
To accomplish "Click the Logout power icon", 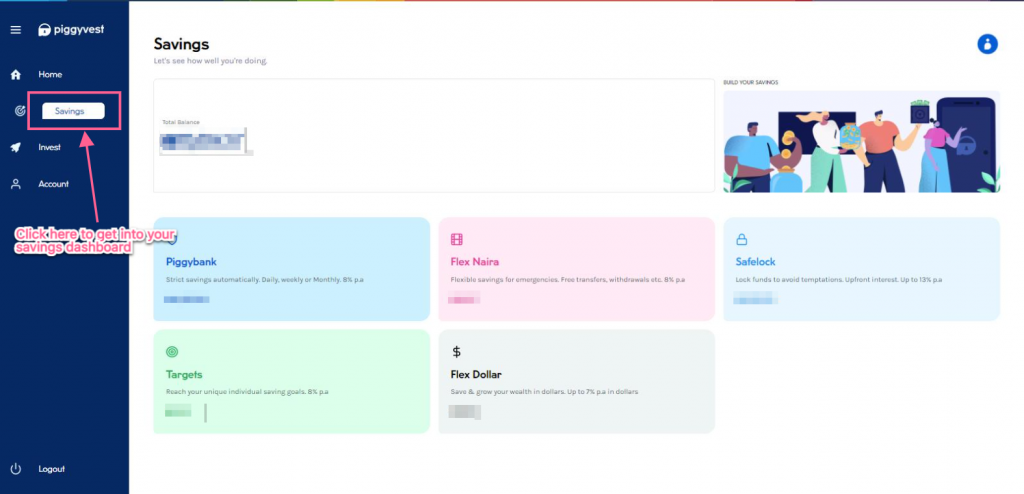I will tap(16, 469).
